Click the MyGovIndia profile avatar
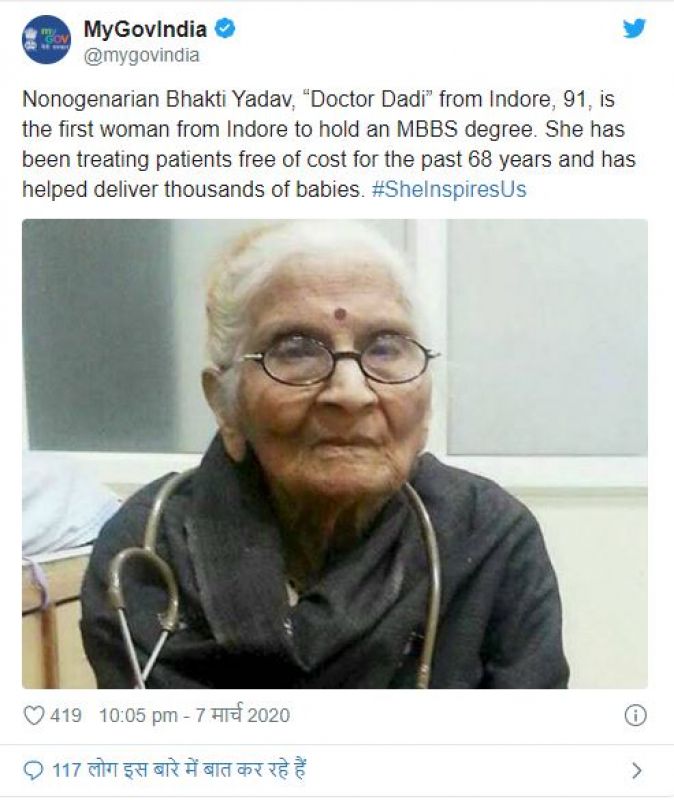 tap(46, 39)
